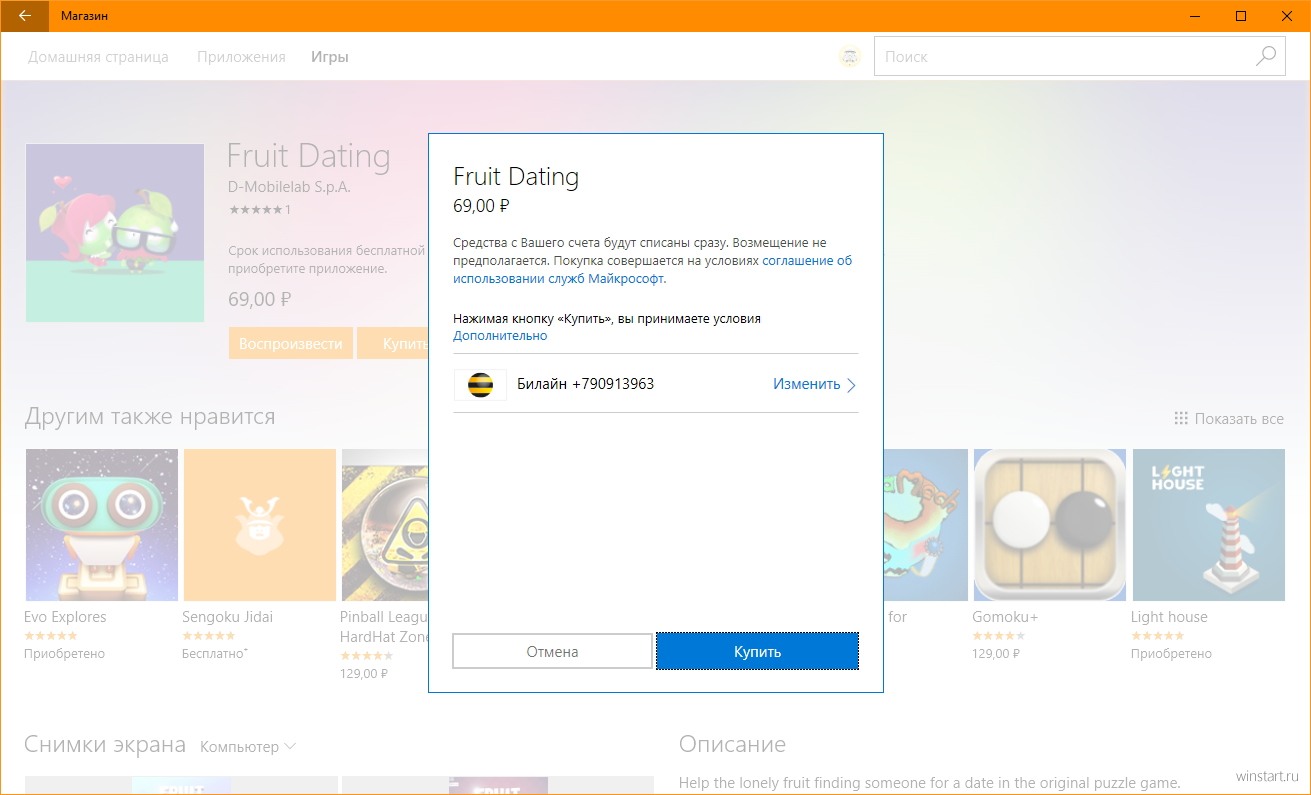Click the Снимки экрана heading
1311x795 pixels.
(x=105, y=745)
